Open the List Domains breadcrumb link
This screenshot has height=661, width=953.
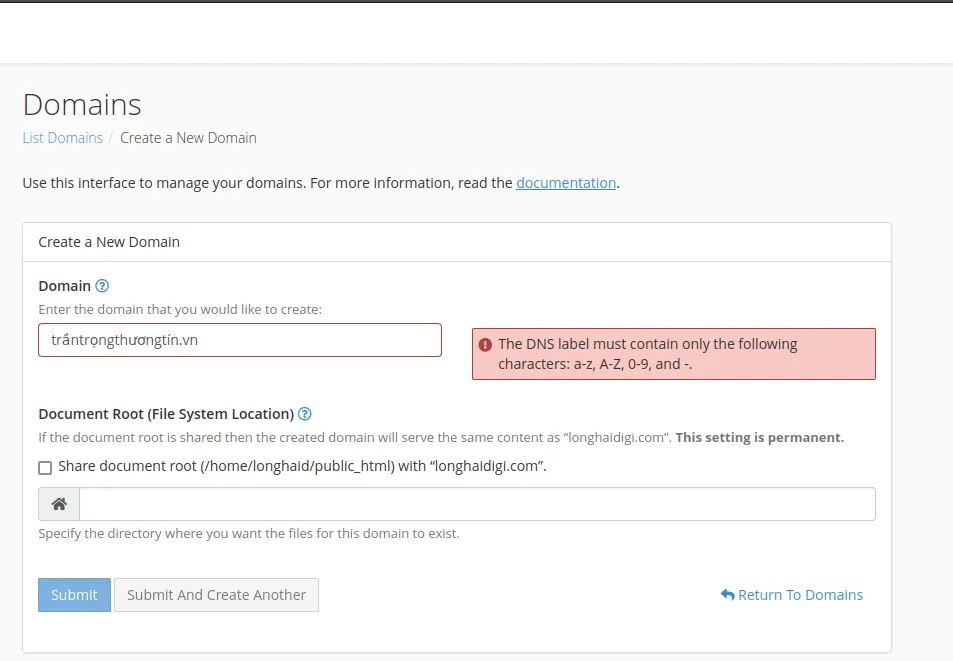tap(62, 138)
